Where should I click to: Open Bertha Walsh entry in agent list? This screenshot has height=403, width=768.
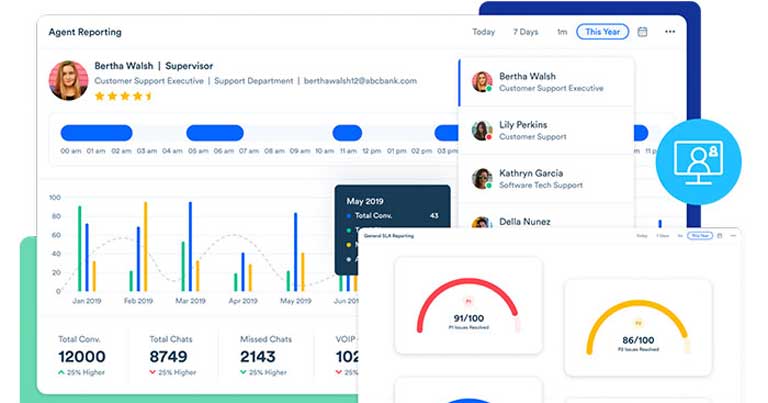[547, 82]
